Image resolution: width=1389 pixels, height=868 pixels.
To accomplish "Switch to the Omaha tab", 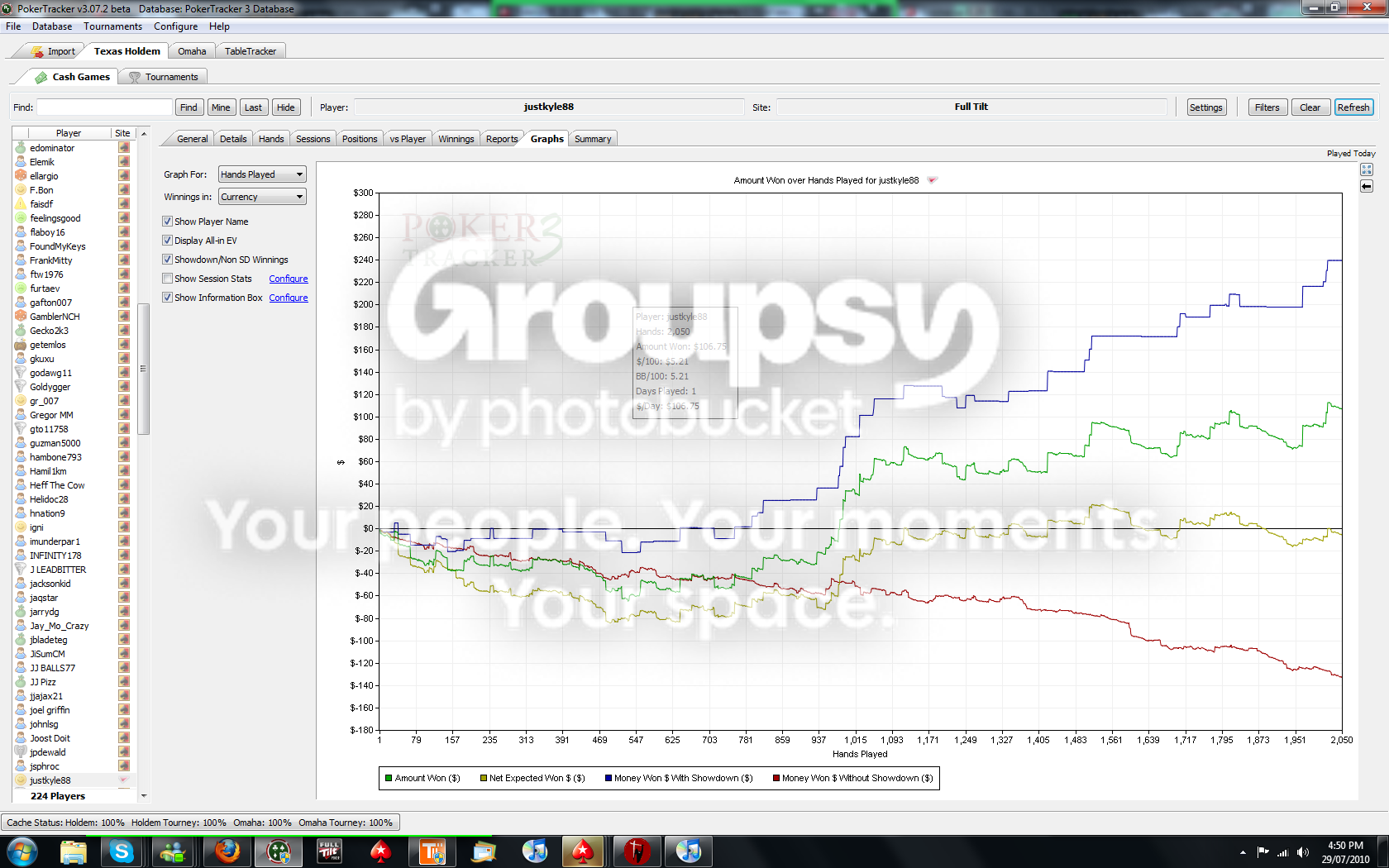I will click(192, 51).
